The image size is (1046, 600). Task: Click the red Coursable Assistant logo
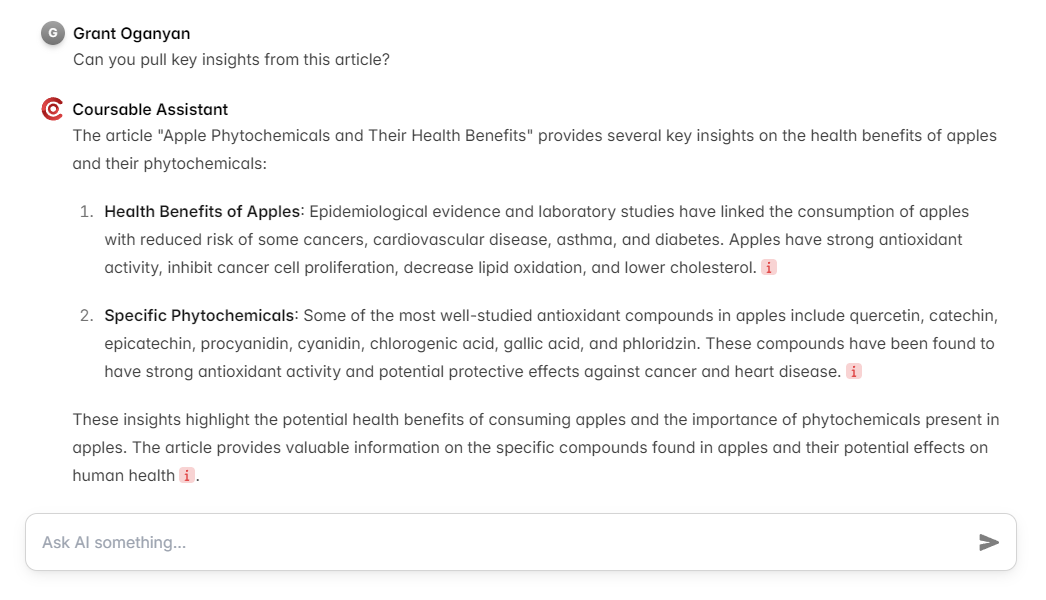(x=52, y=109)
